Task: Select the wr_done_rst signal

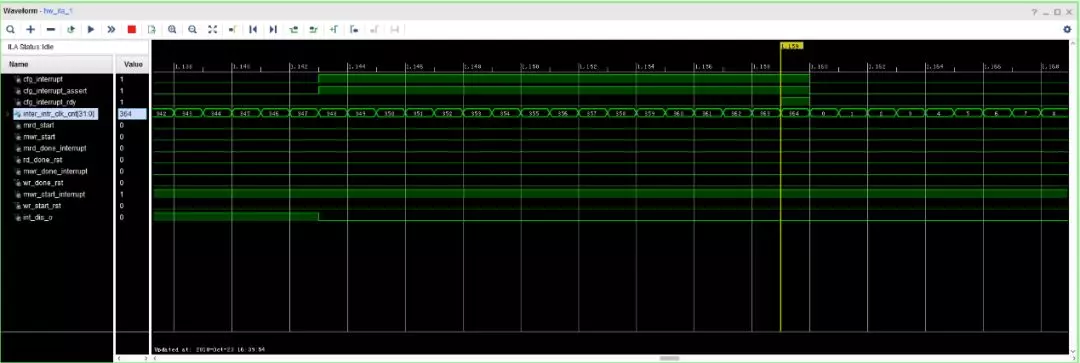Action: click(43, 183)
